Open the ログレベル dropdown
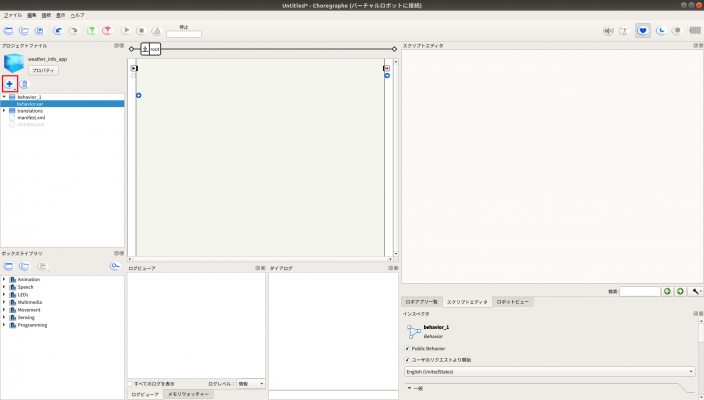The height and width of the screenshot is (400, 704). point(250,383)
